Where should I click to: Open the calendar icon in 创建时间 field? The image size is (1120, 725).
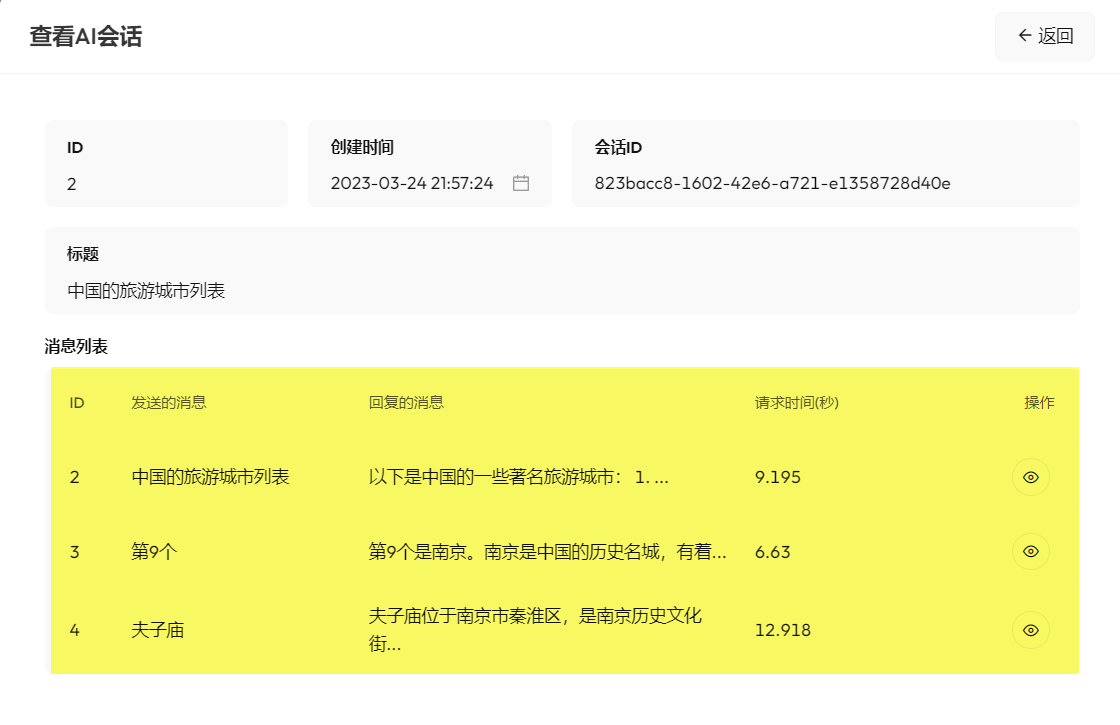pyautogui.click(x=520, y=183)
